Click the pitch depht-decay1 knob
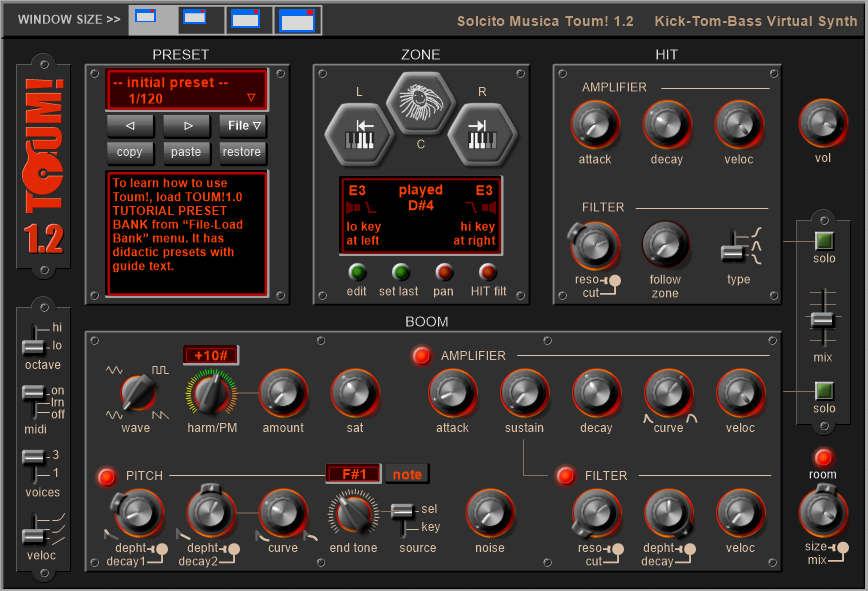The height and width of the screenshot is (591, 868). click(x=137, y=513)
